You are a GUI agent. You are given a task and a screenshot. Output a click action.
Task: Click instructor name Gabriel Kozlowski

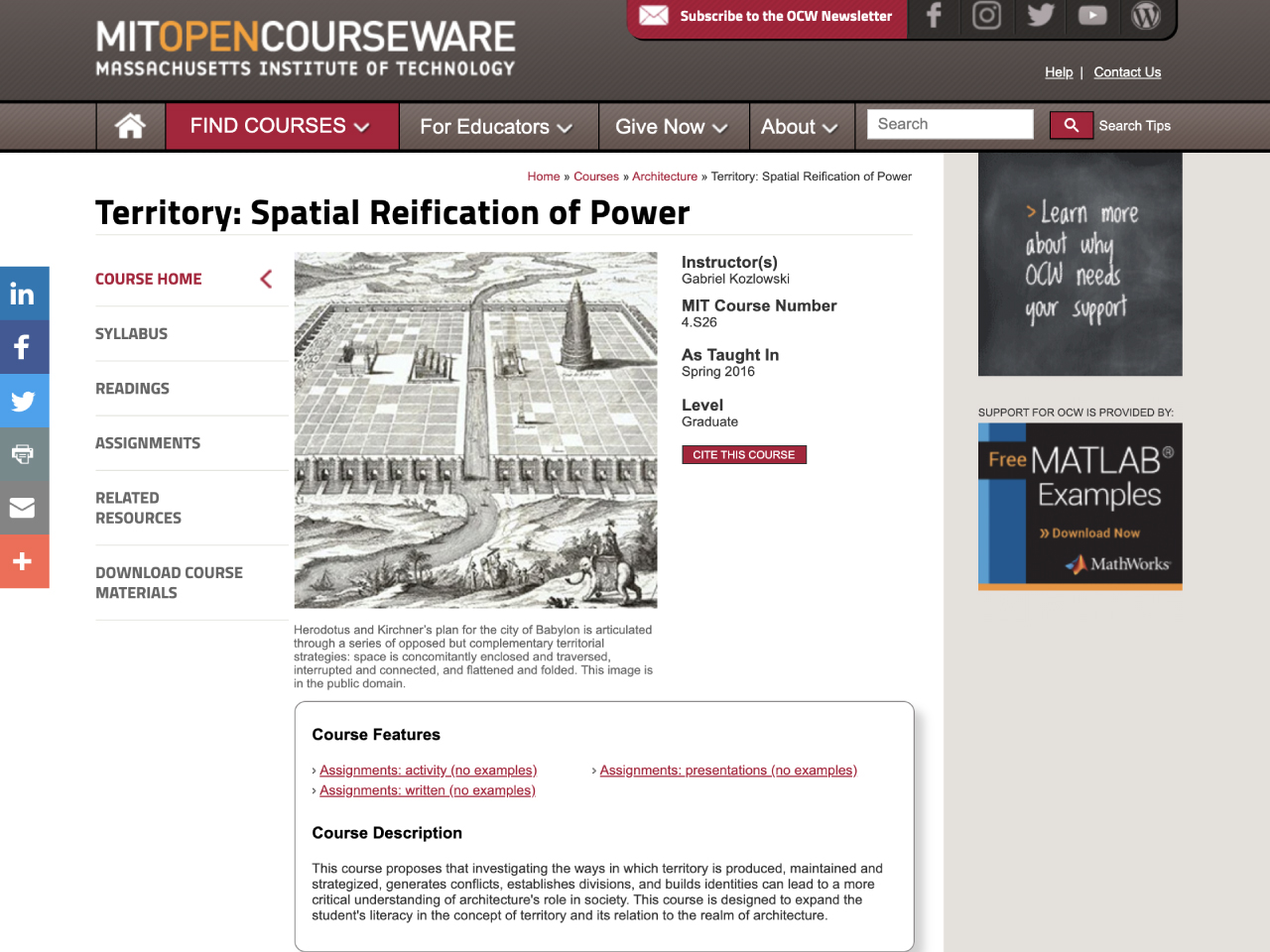[x=735, y=279]
